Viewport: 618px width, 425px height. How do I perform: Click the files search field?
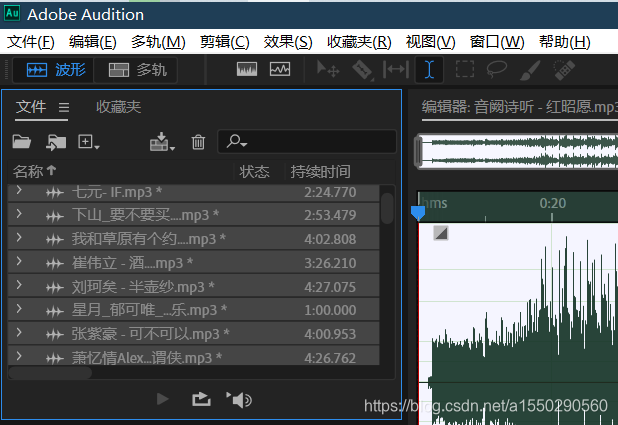pos(307,141)
